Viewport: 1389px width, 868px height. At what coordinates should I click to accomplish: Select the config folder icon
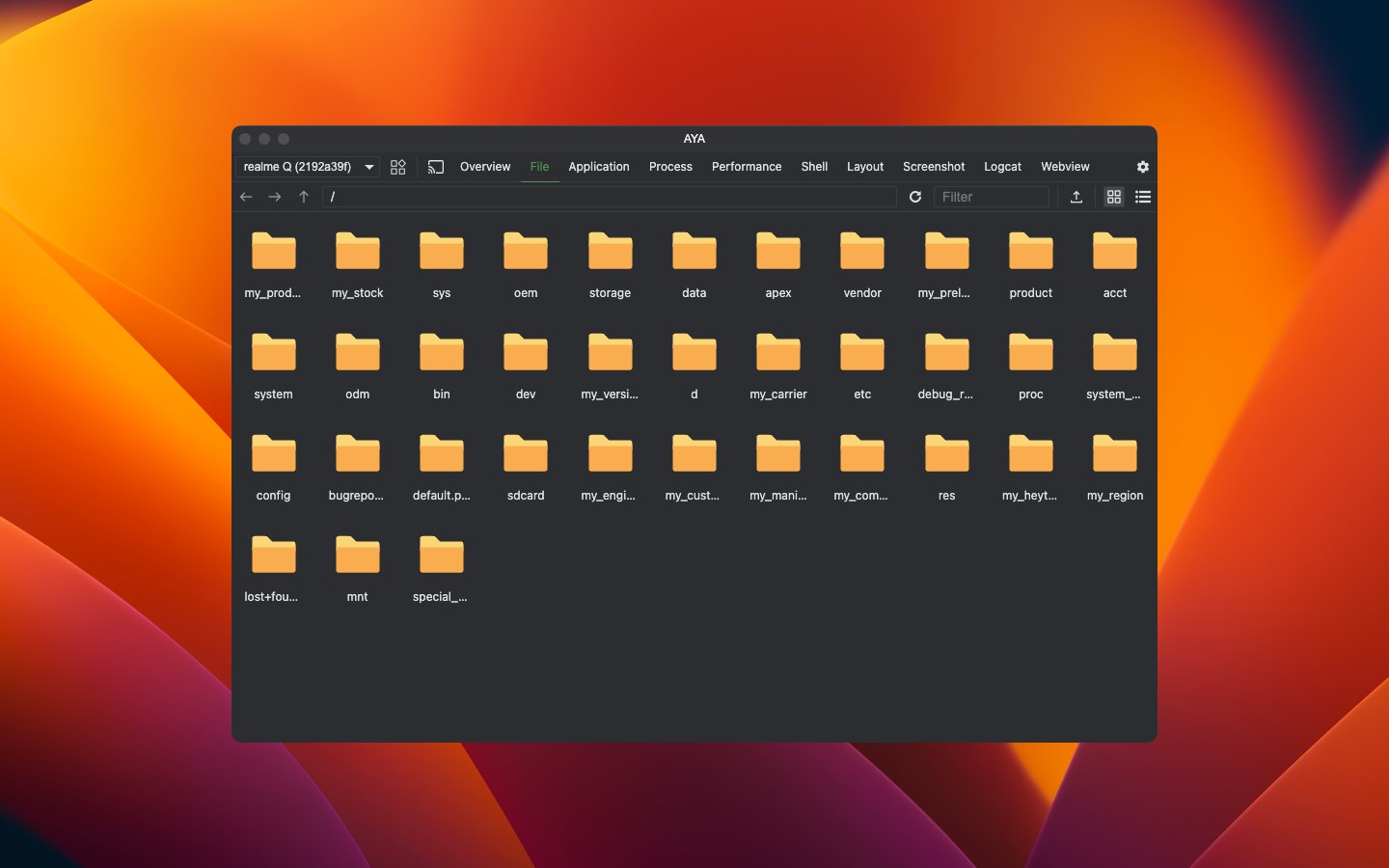tap(274, 453)
